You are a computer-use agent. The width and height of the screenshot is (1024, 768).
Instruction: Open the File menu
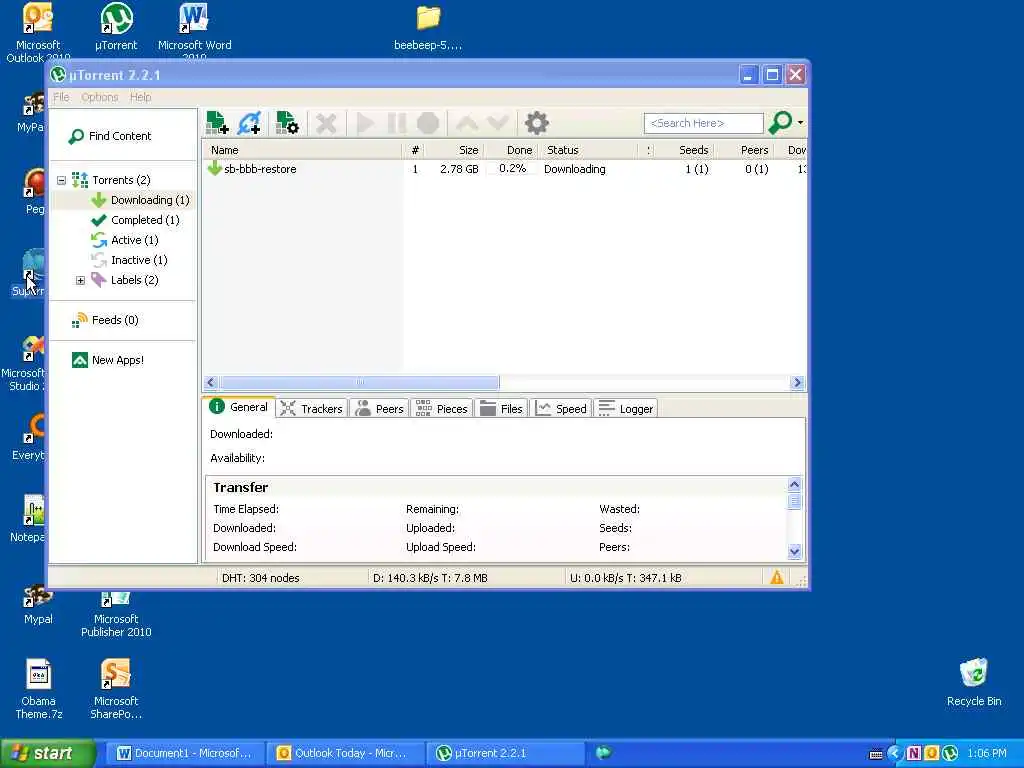[61, 97]
